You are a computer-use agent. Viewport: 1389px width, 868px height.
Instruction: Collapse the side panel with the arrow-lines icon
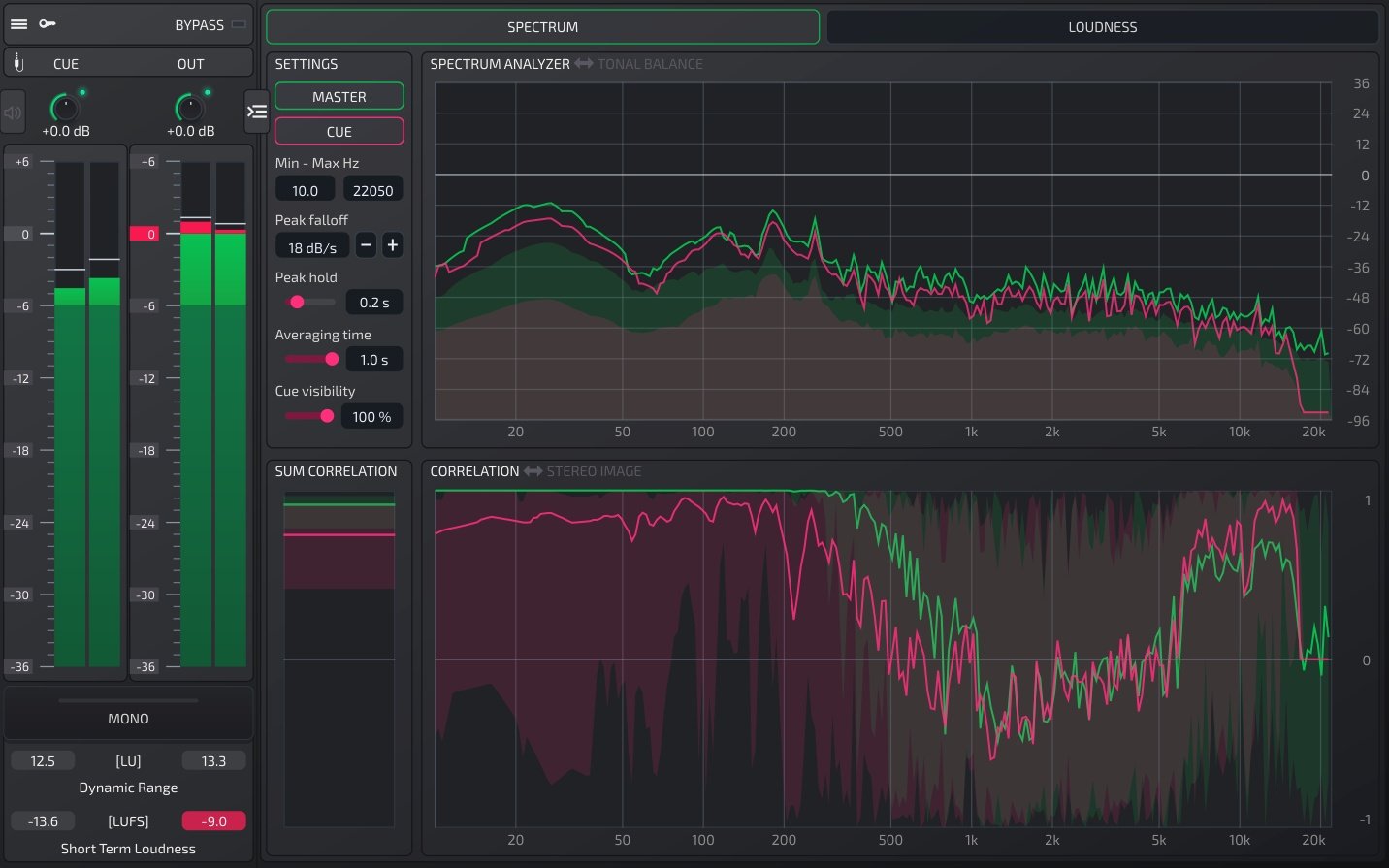(x=256, y=112)
